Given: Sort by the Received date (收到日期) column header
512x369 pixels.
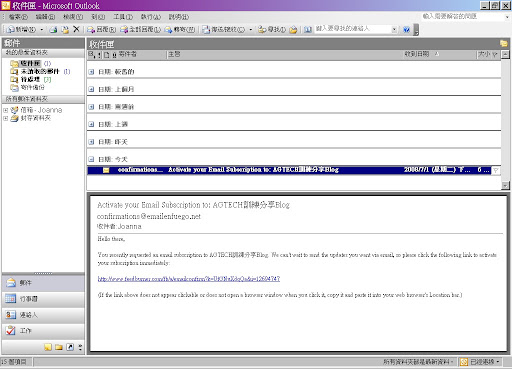Looking at the screenshot, I should [439, 55].
